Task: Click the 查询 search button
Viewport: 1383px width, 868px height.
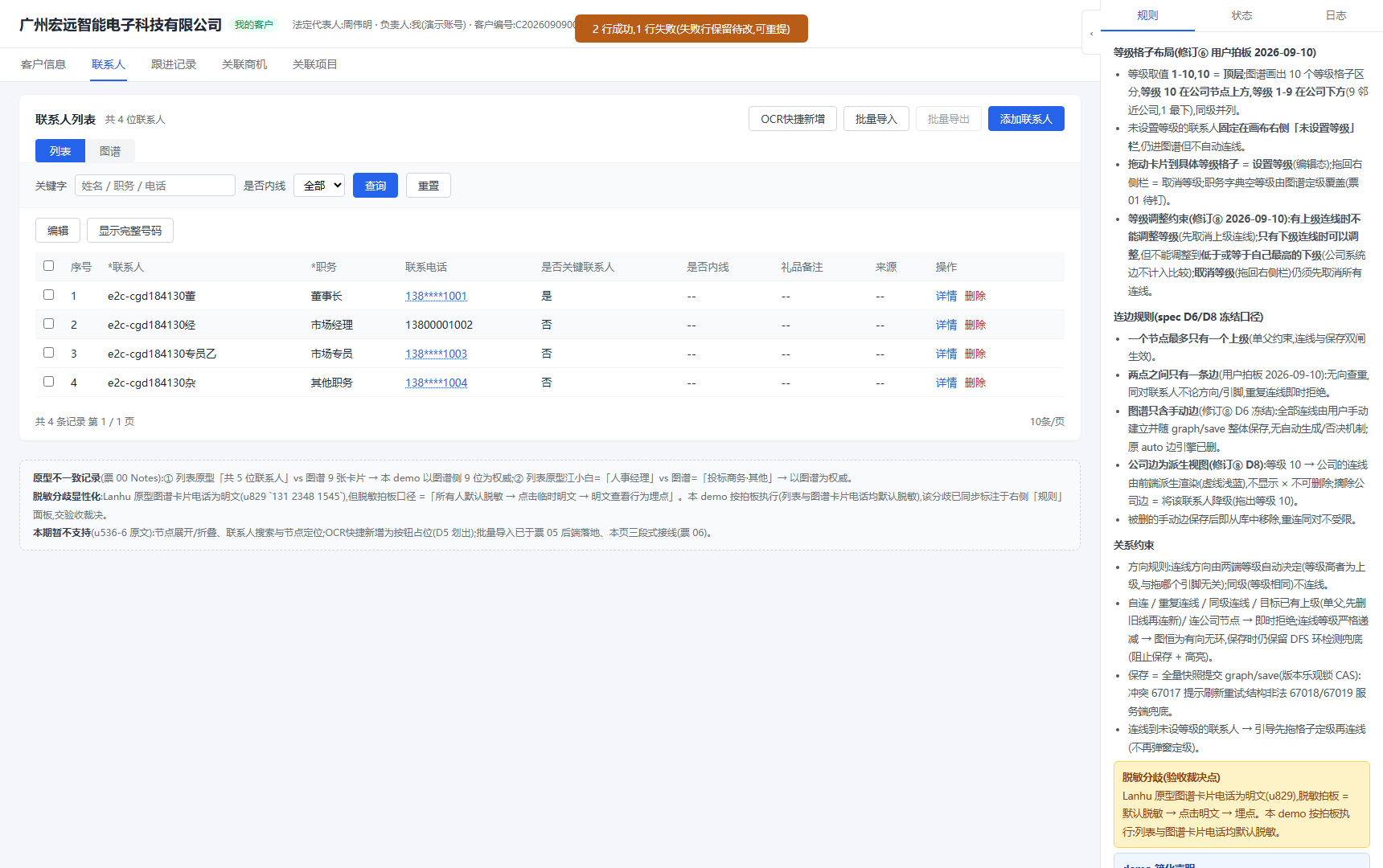Action: [x=376, y=186]
